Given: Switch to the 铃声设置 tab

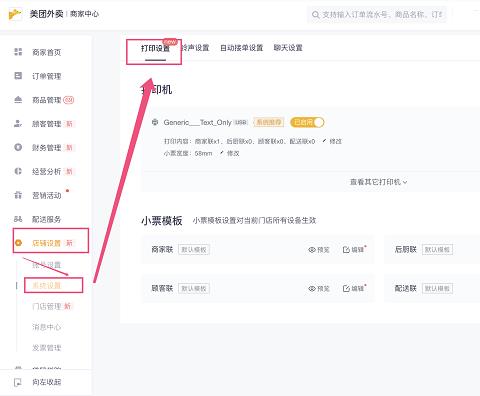Looking at the screenshot, I should pos(195,48).
